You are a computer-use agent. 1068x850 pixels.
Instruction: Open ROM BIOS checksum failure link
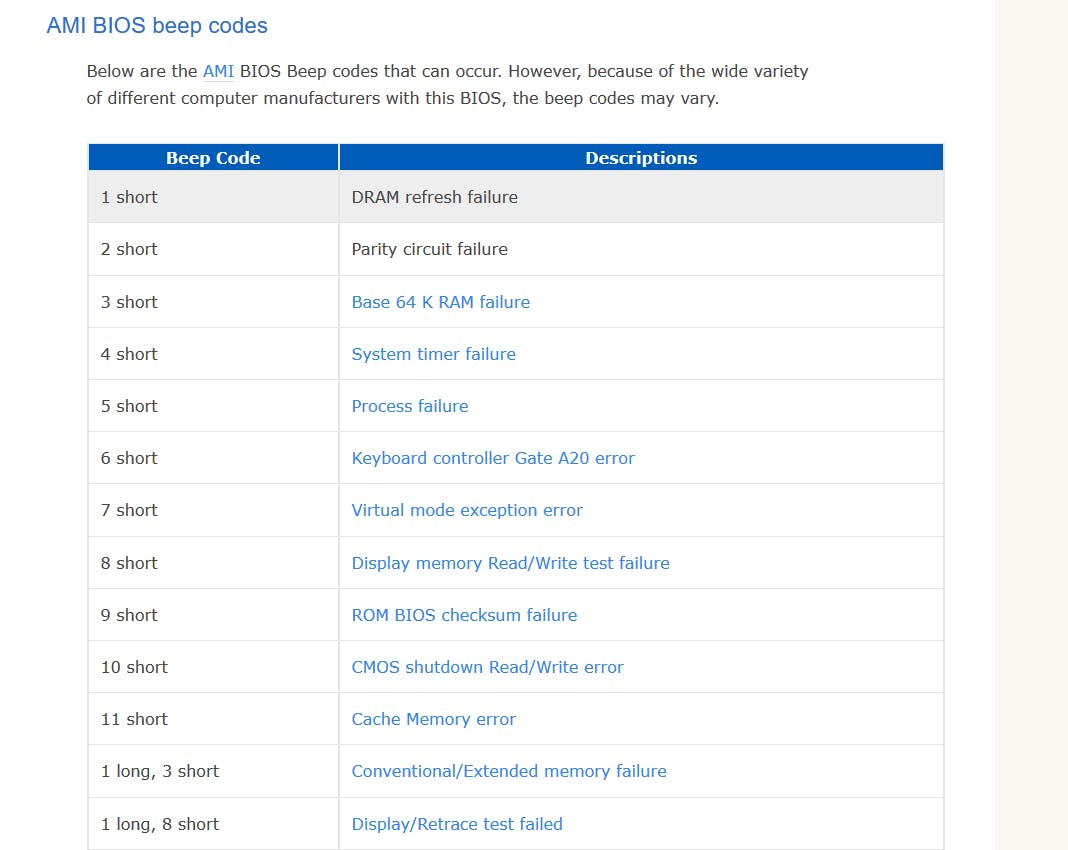click(464, 615)
